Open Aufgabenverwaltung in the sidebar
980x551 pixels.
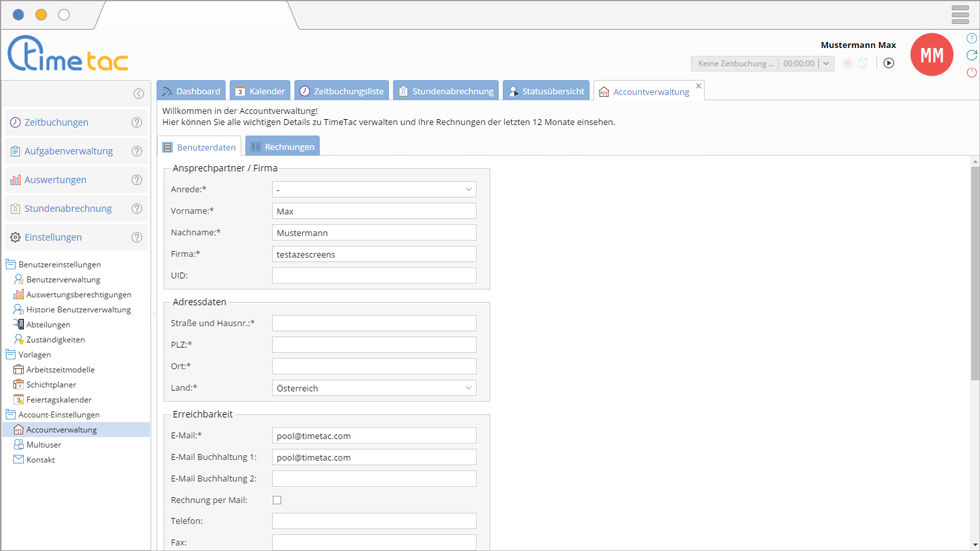click(x=68, y=151)
